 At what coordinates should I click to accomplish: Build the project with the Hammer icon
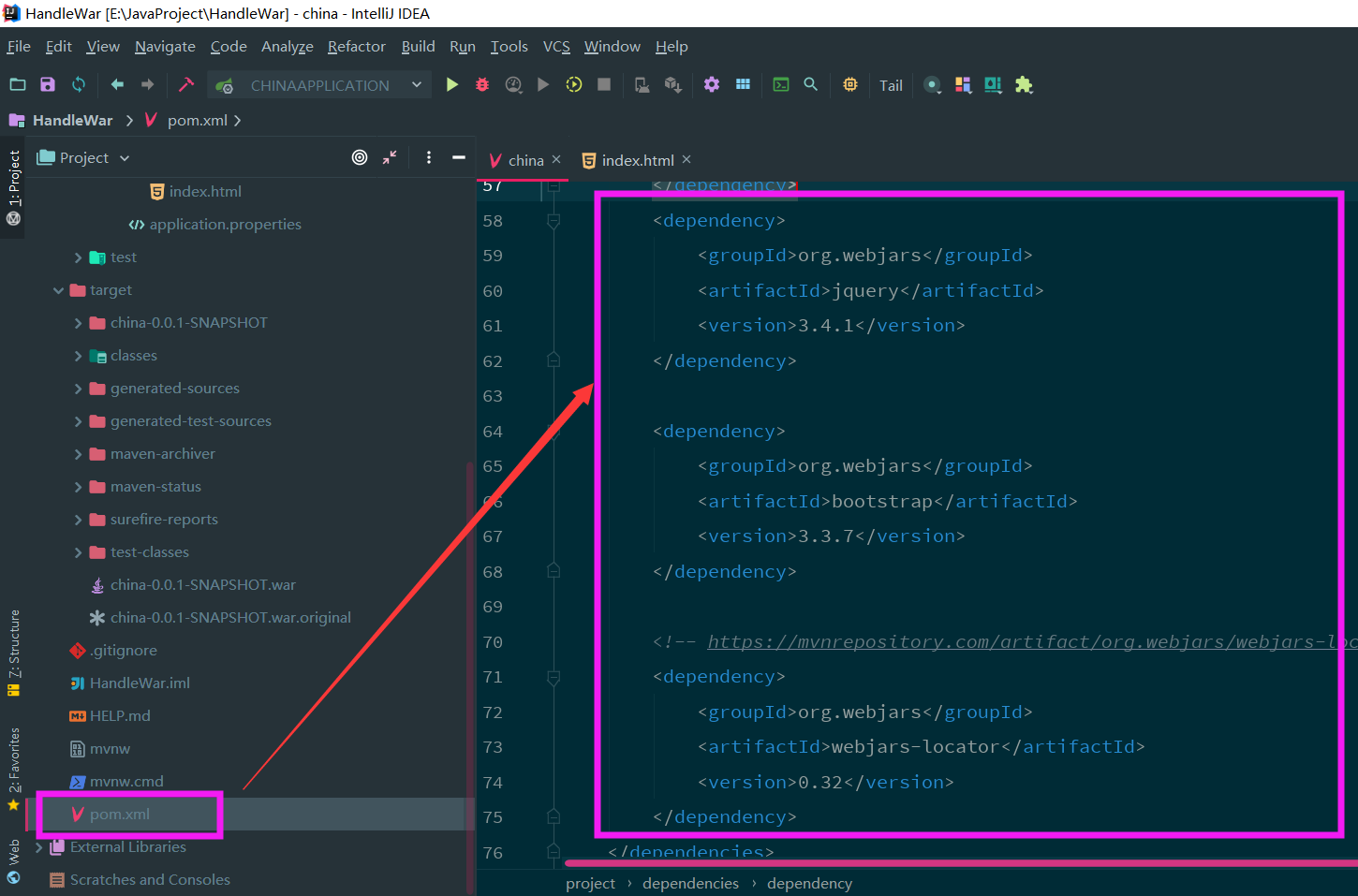pyautogui.click(x=185, y=84)
